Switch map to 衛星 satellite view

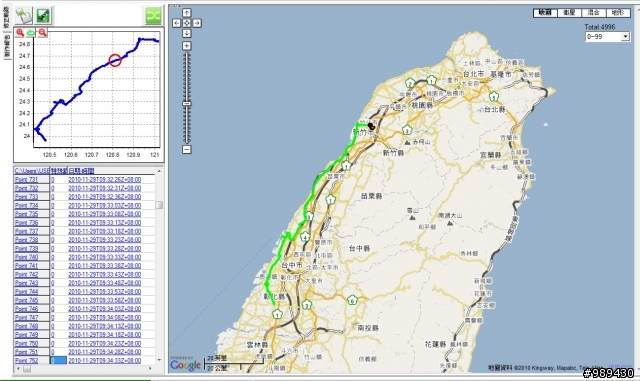pos(569,13)
